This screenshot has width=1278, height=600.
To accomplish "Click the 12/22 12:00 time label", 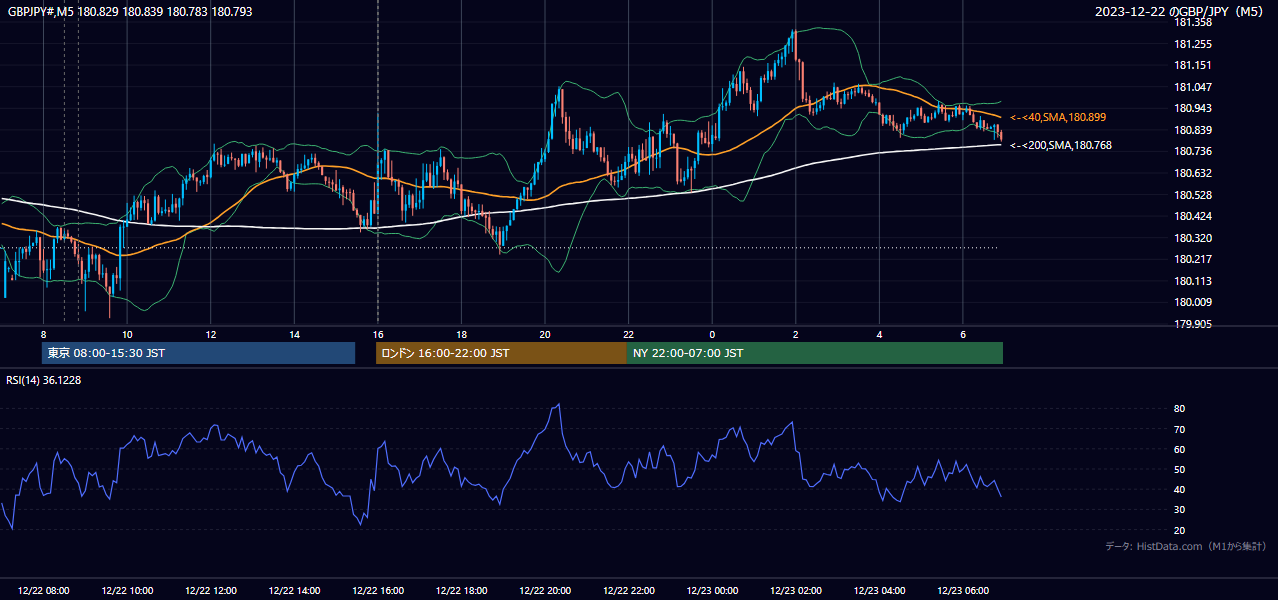I will (211, 591).
